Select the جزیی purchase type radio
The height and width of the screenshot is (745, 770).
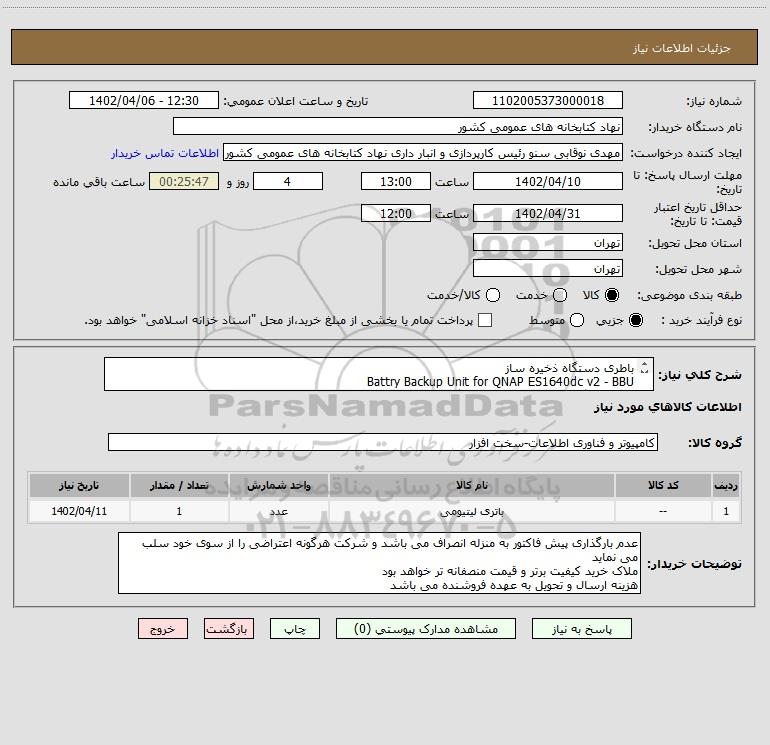pyautogui.click(x=635, y=320)
